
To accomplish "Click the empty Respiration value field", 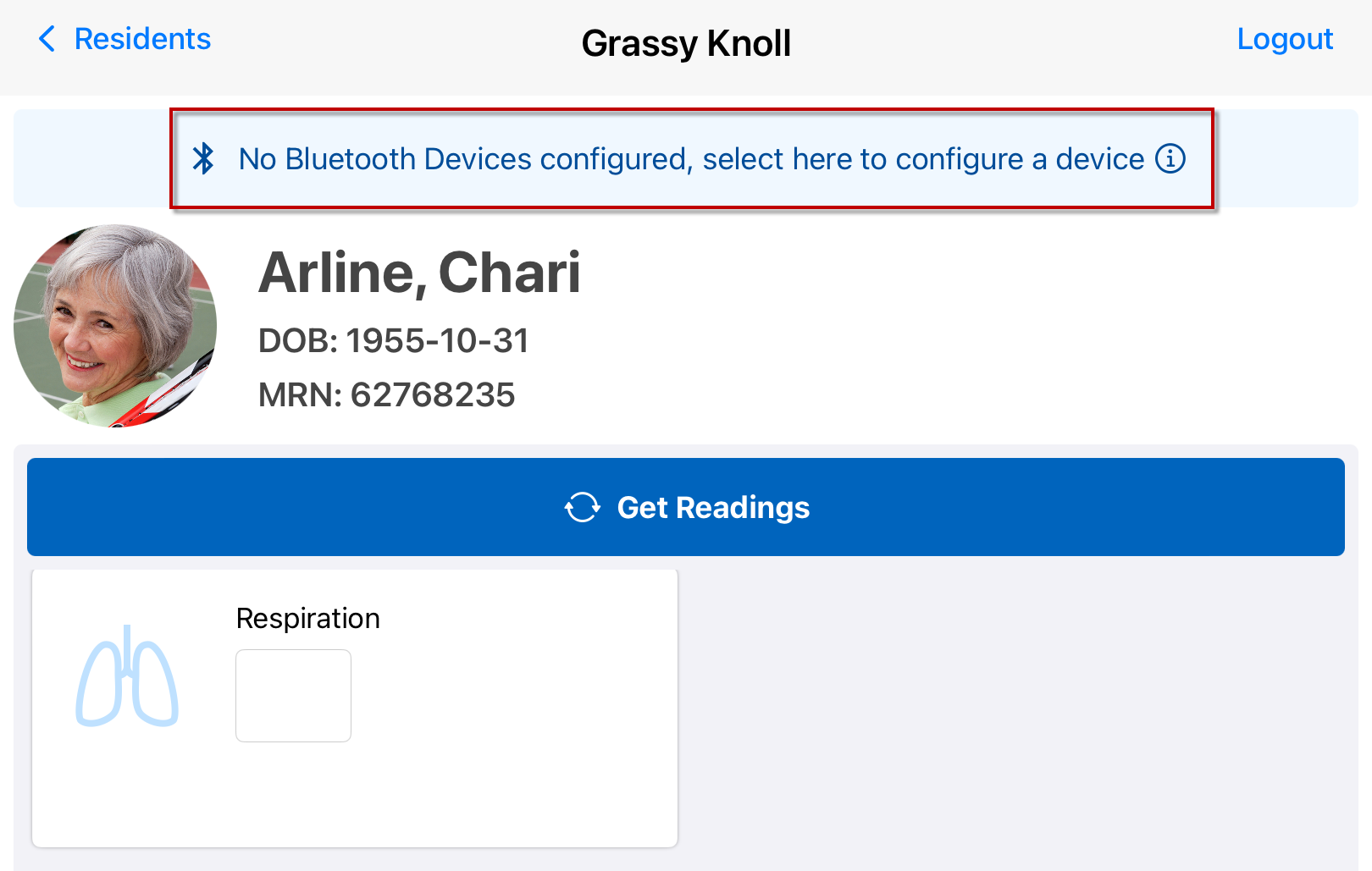I will 293,696.
